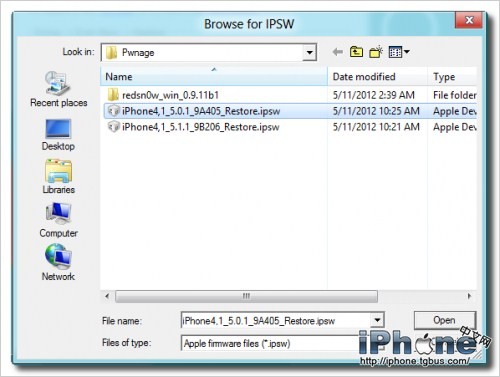Select iPhone4,1_5.0.1_9A405_Restore.ipsw file name
This screenshot has width=500, height=377.
201,111
